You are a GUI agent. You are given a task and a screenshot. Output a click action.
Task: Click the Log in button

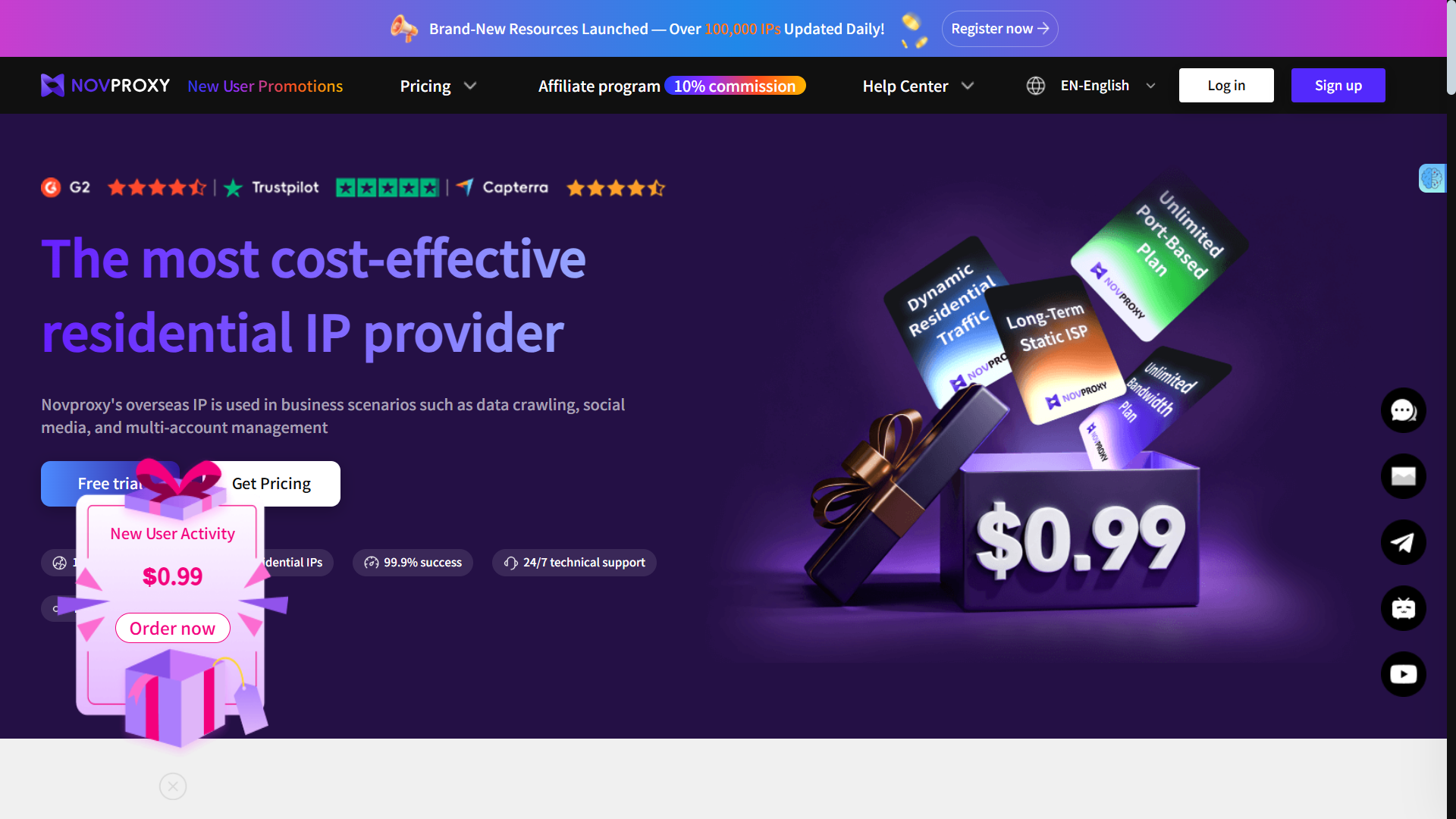(x=1226, y=85)
